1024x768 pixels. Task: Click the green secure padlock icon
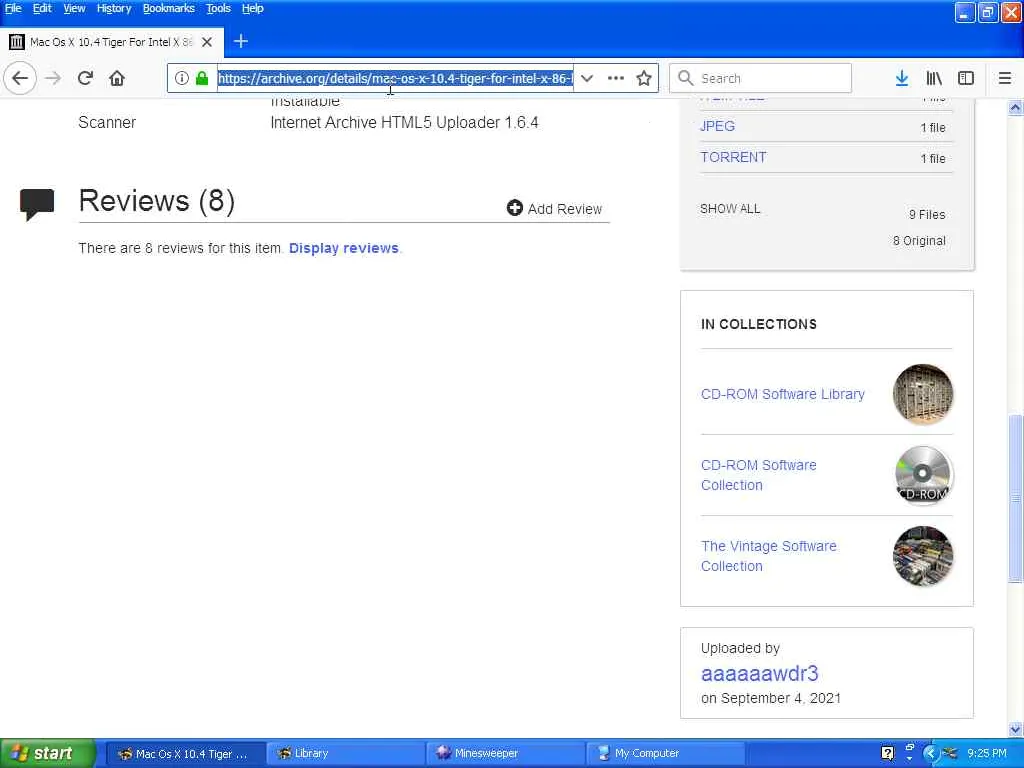coord(202,78)
